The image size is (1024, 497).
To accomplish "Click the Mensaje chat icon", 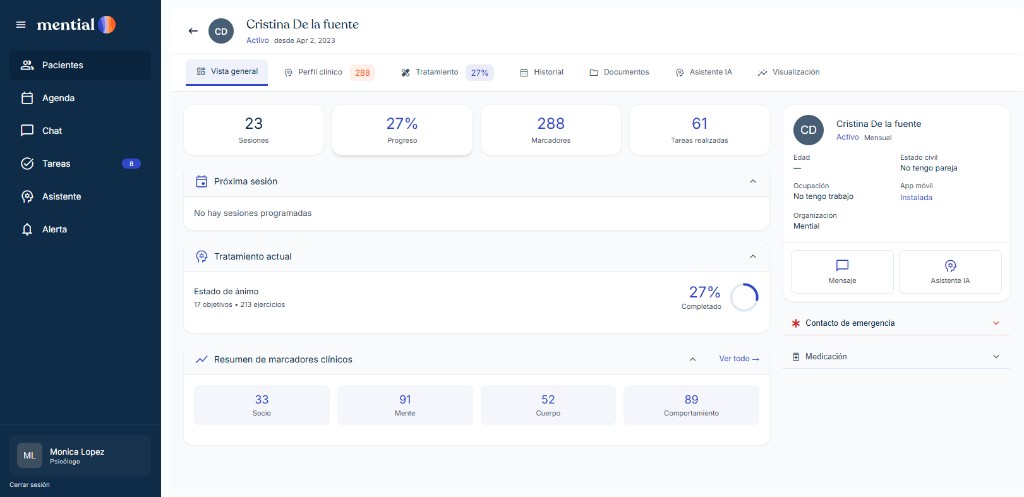I will [842, 265].
